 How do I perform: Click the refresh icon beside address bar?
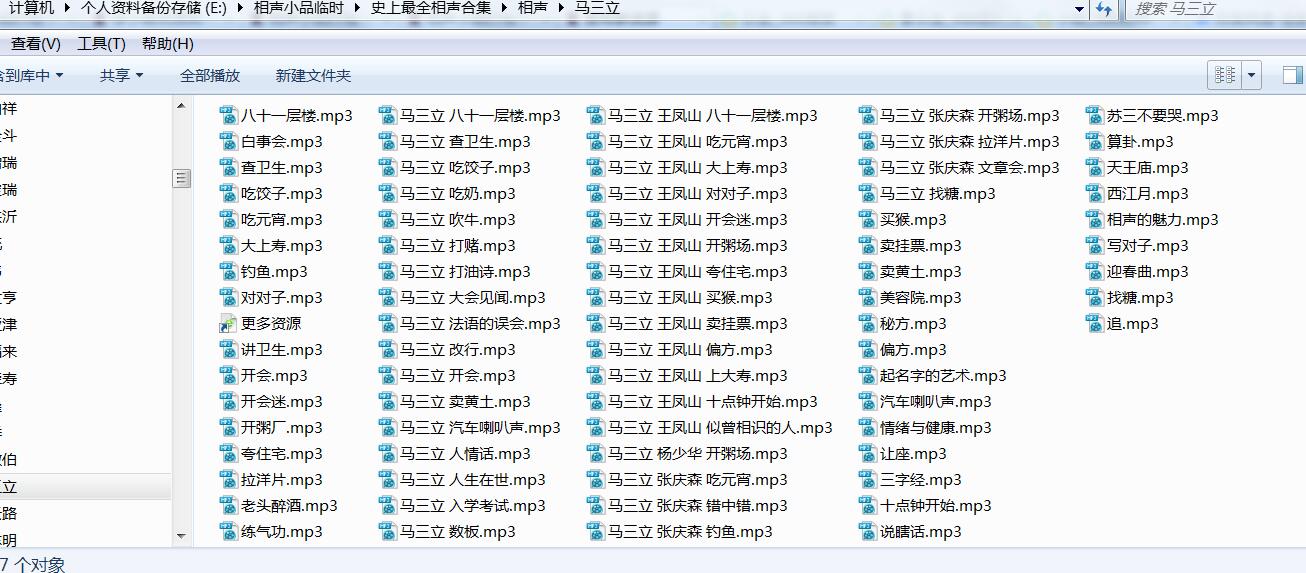coord(1104,9)
